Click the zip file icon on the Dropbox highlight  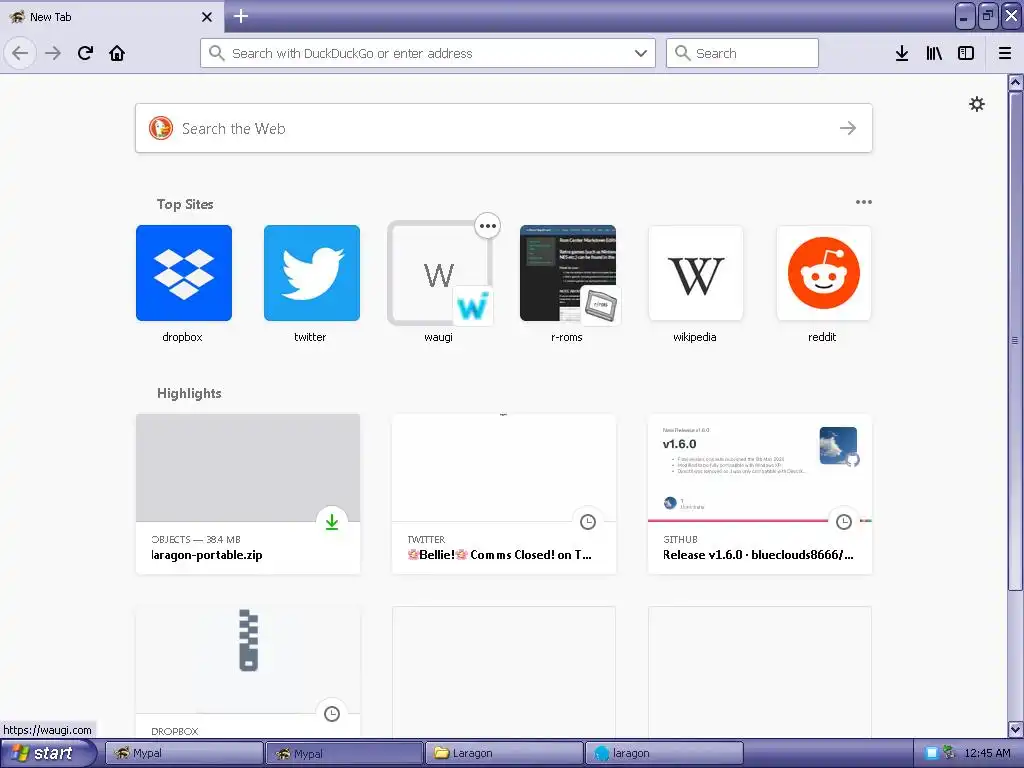coord(248,640)
